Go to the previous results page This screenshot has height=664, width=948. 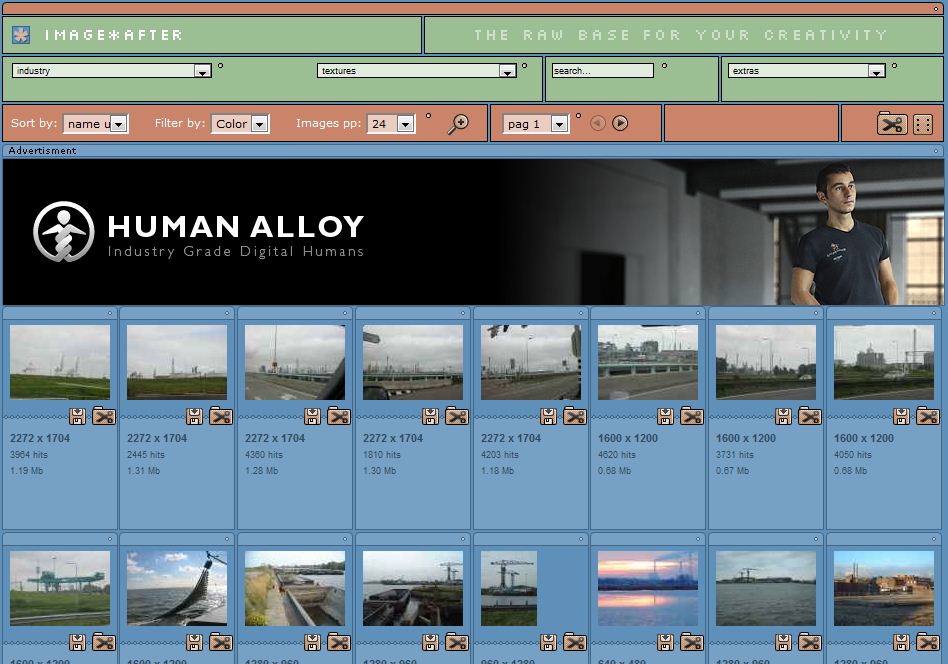pyautogui.click(x=597, y=123)
